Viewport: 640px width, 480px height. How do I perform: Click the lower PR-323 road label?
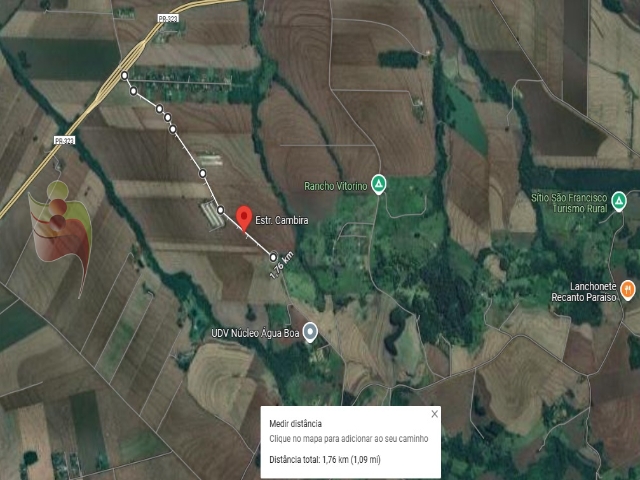pyautogui.click(x=64, y=140)
